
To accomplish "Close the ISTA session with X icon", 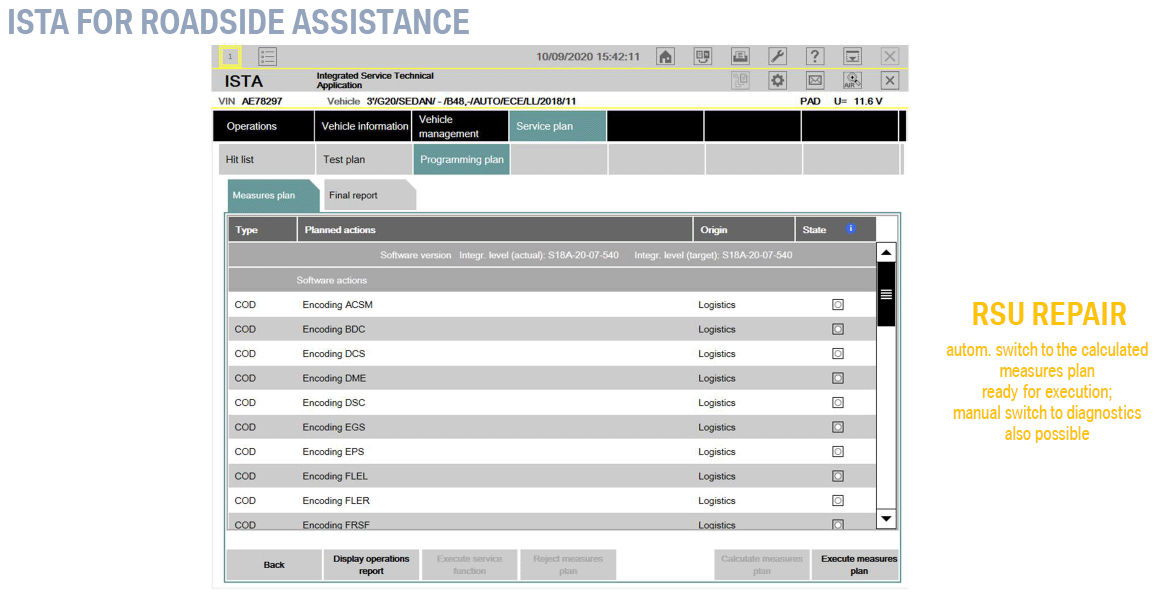I will [x=890, y=80].
